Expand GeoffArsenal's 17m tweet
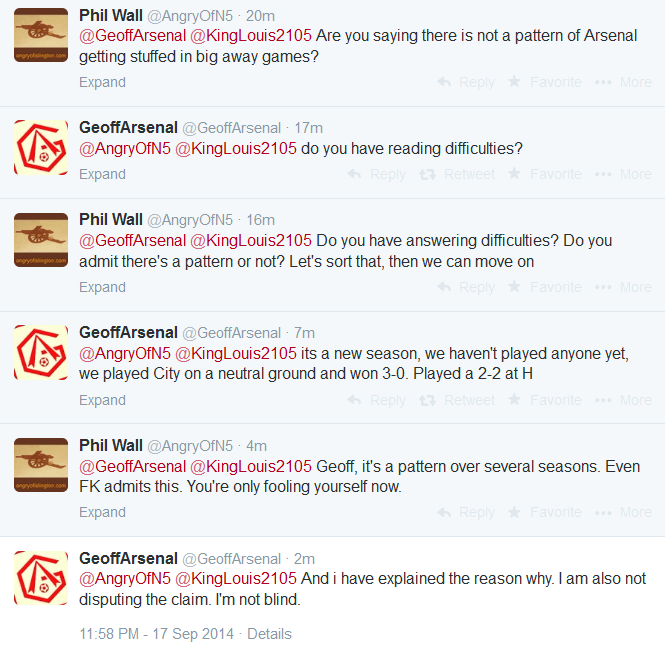The height and width of the screenshot is (651, 665). coord(102,174)
